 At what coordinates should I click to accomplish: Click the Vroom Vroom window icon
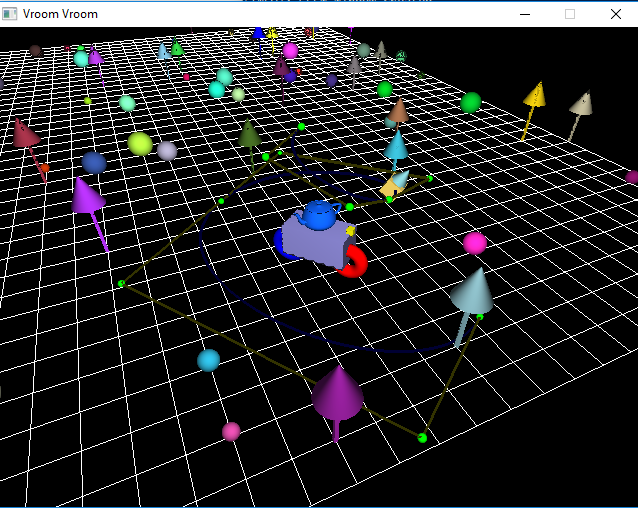coord(9,14)
